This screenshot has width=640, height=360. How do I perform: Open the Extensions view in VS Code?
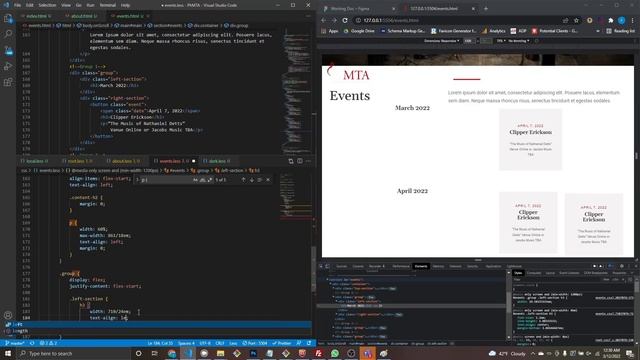coord(8,82)
